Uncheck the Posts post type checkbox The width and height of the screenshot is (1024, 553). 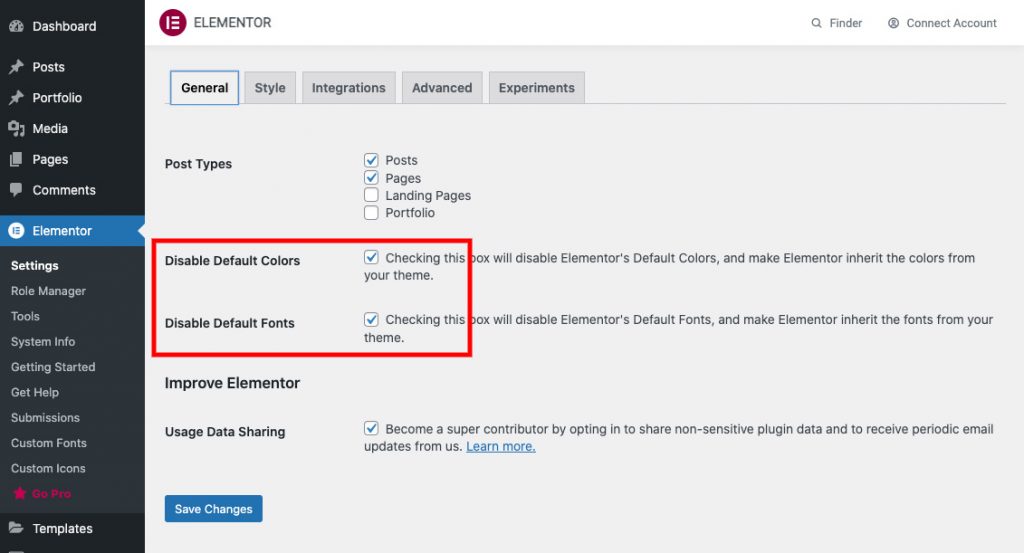coord(371,160)
